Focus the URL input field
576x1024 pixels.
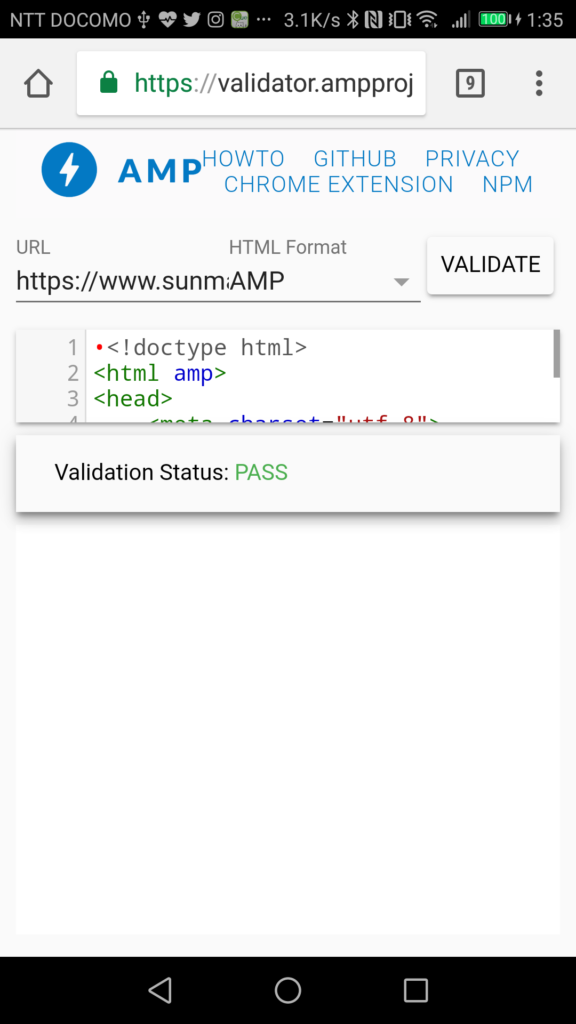tap(122, 281)
